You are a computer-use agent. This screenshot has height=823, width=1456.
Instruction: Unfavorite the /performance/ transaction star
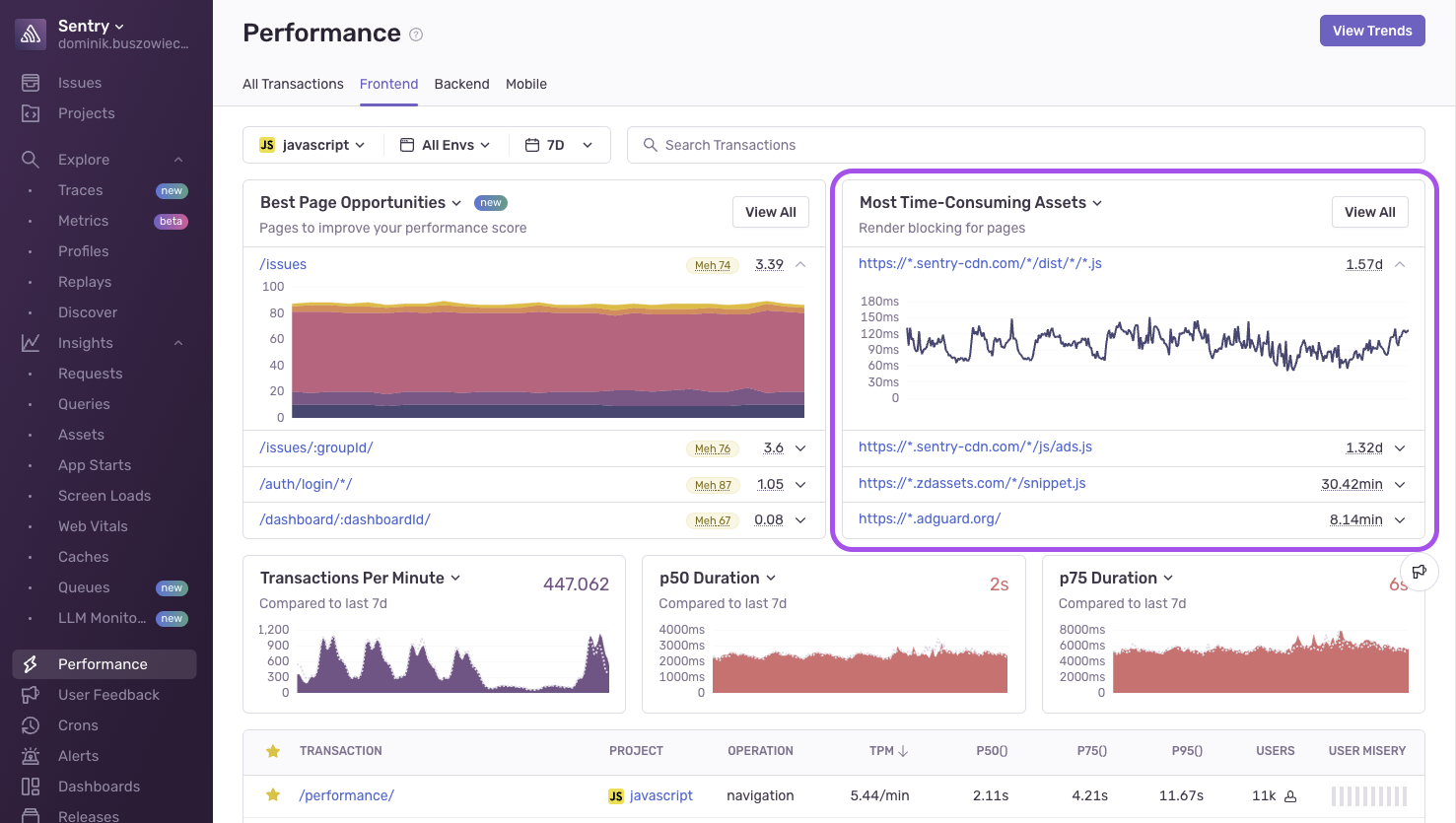point(272,795)
